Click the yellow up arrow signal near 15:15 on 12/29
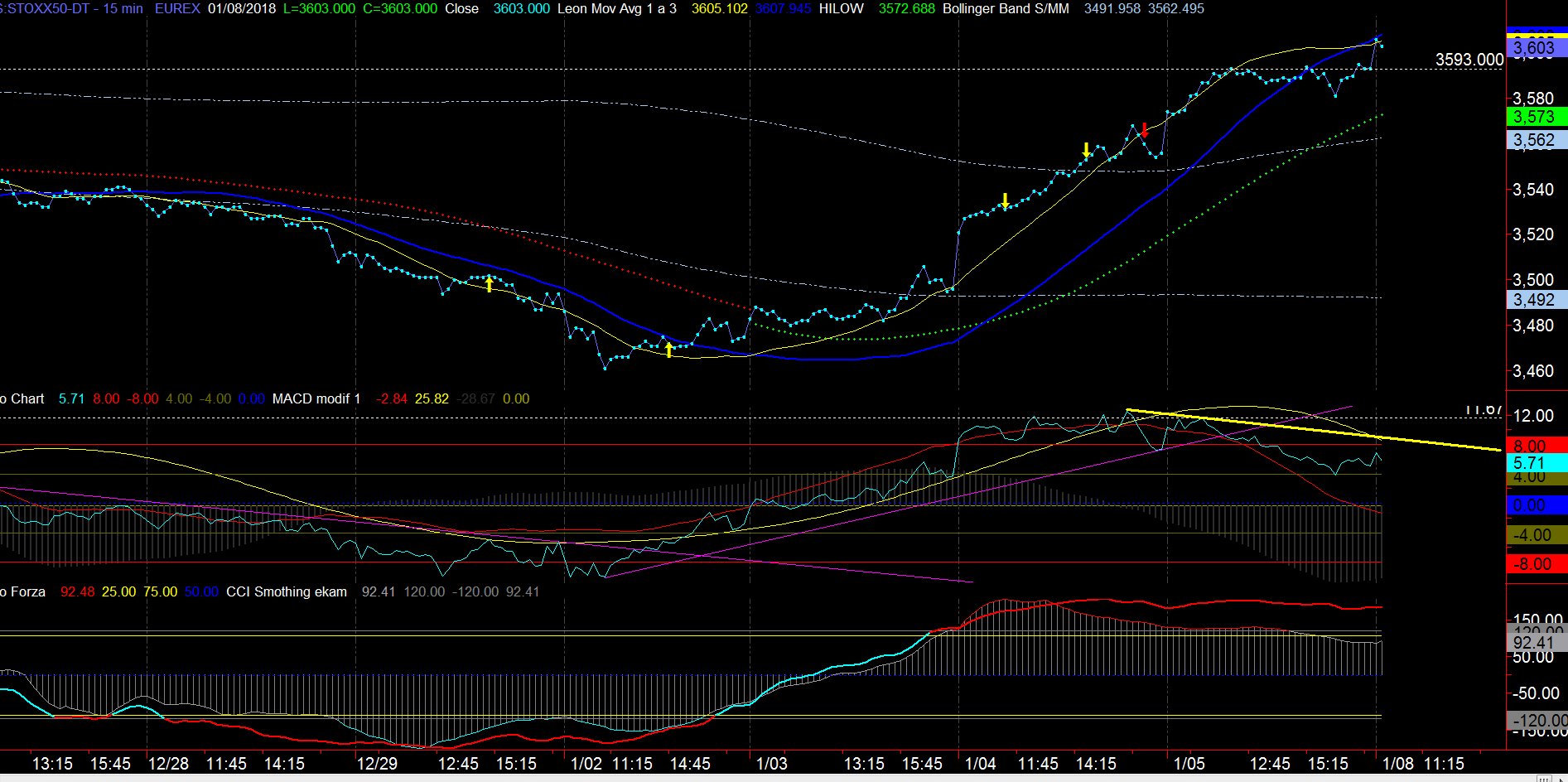 pos(490,285)
